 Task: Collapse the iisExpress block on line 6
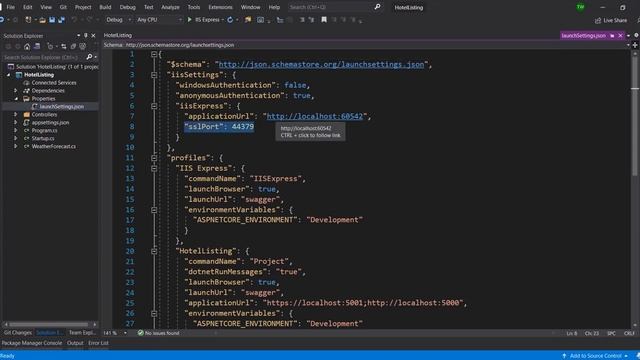(x=154, y=106)
